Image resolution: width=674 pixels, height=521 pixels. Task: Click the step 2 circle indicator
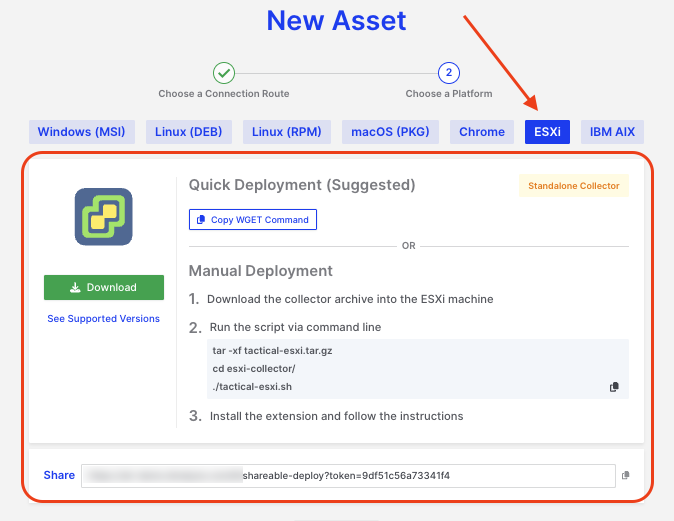click(x=449, y=72)
